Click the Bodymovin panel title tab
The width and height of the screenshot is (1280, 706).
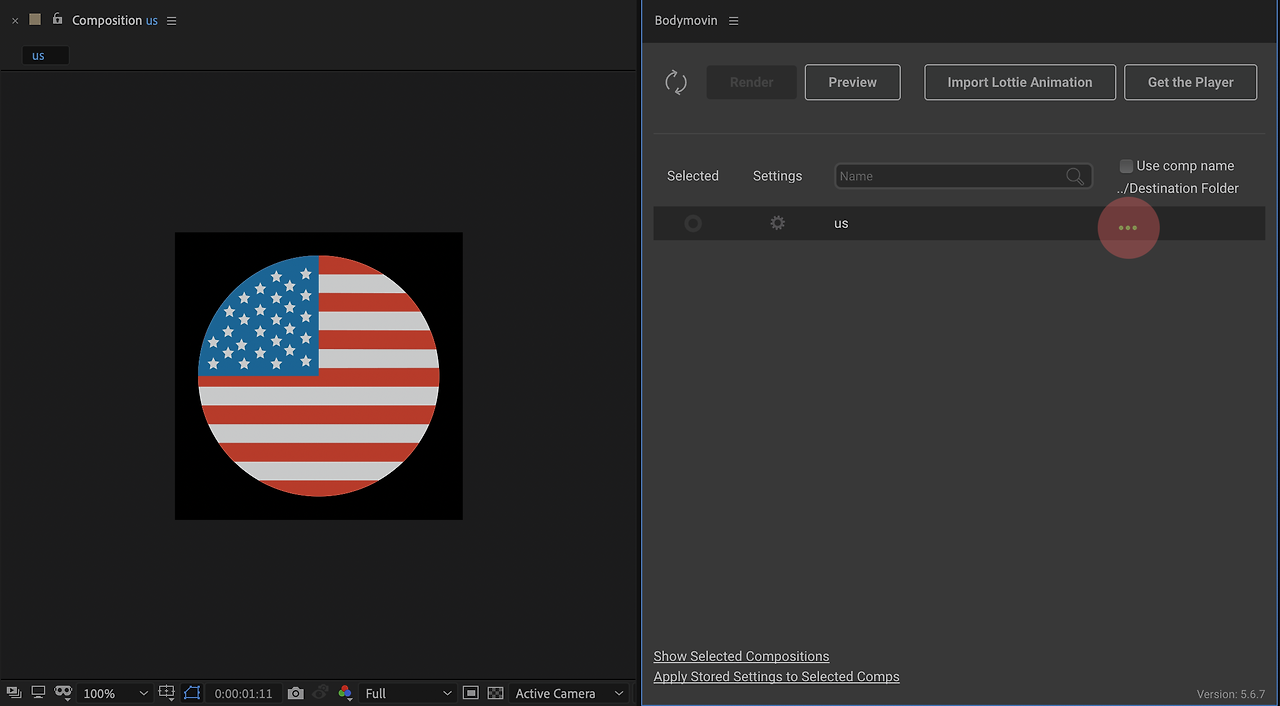click(685, 21)
